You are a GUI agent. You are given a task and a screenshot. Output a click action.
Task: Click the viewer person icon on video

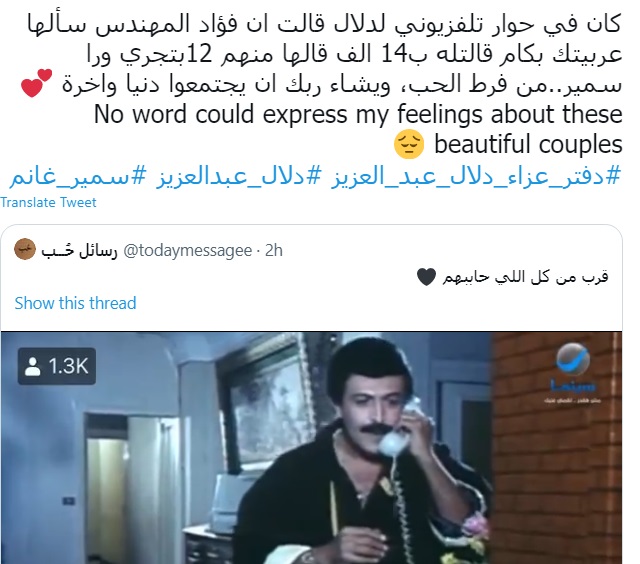pyautogui.click(x=32, y=366)
